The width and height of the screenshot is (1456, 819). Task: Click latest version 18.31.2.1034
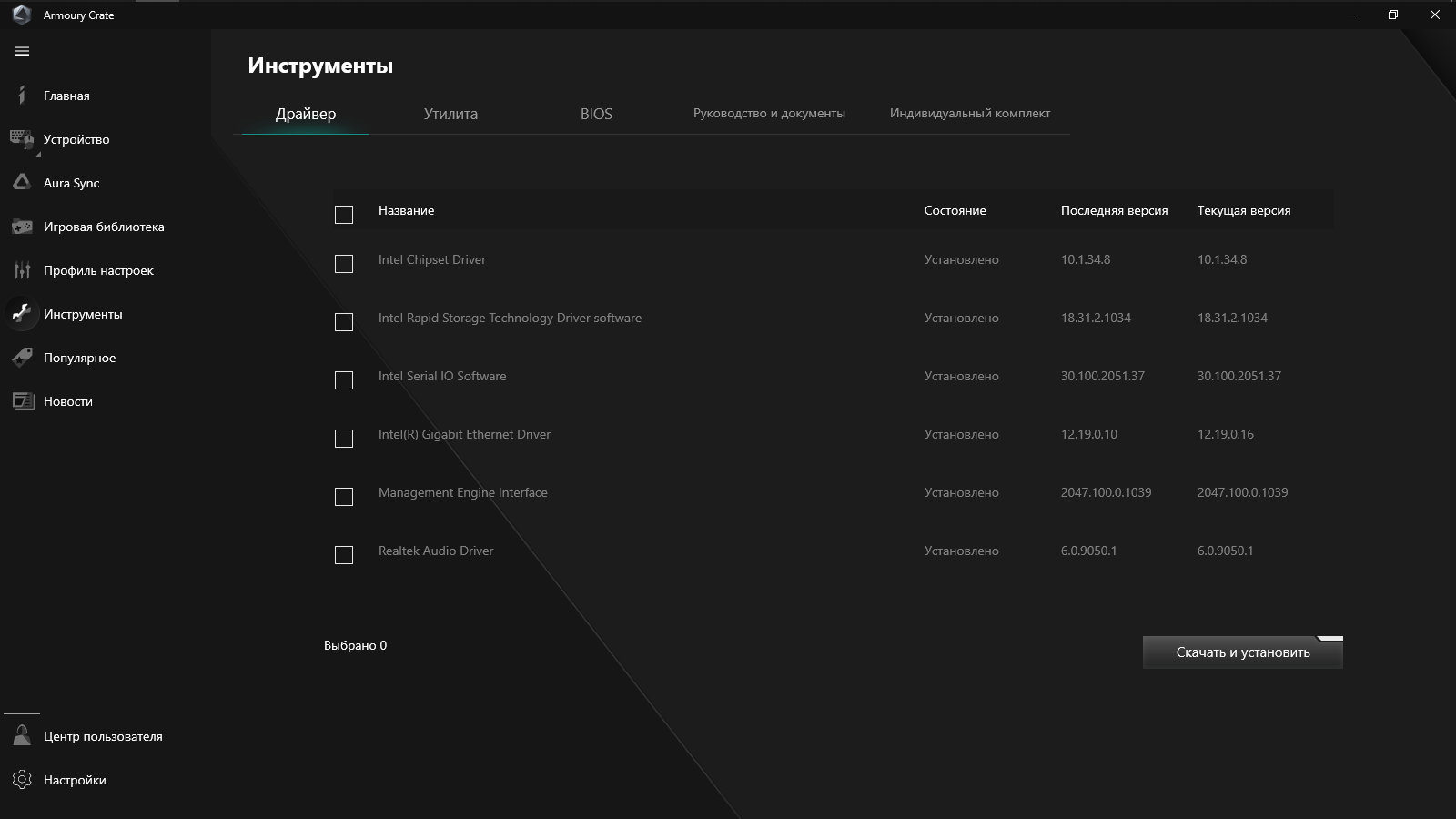coord(1096,318)
